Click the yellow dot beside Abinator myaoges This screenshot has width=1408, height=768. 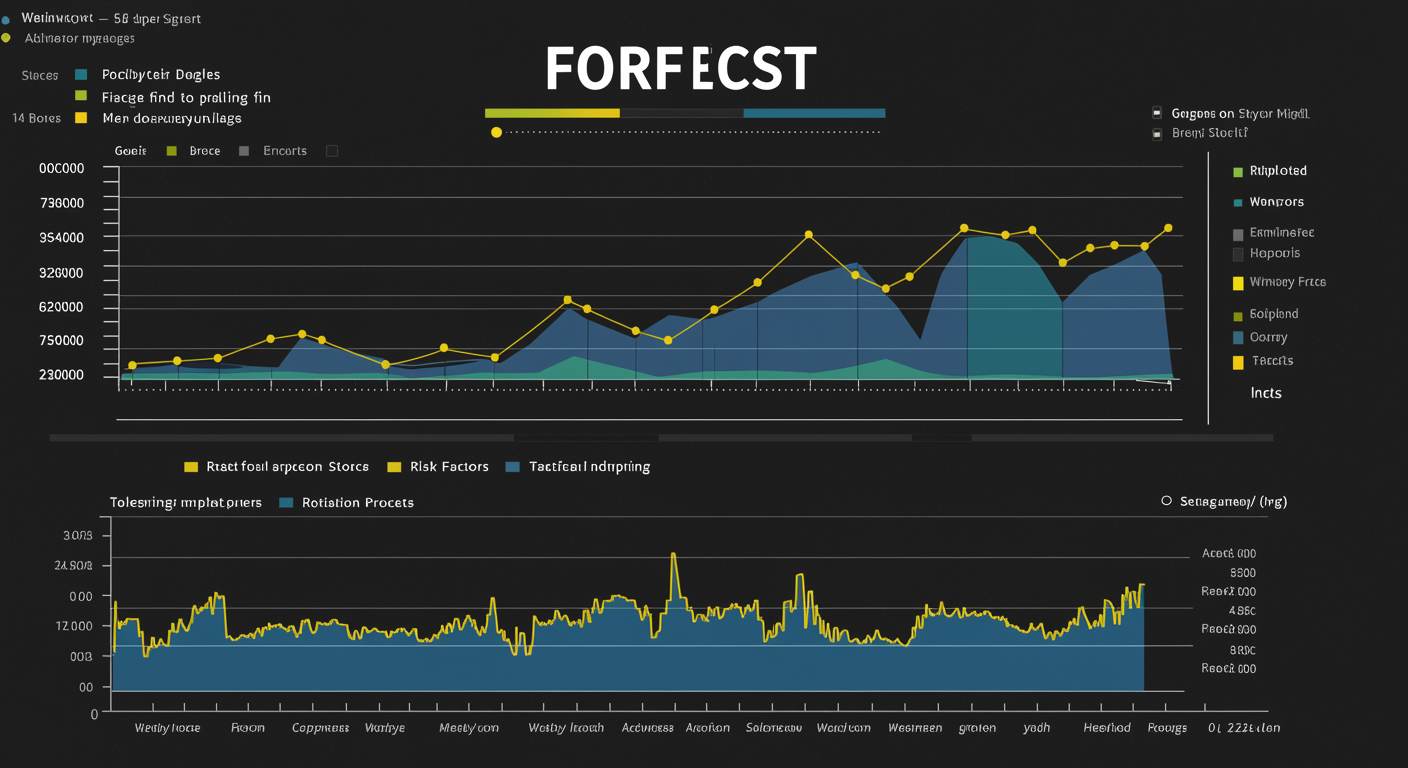(5, 38)
